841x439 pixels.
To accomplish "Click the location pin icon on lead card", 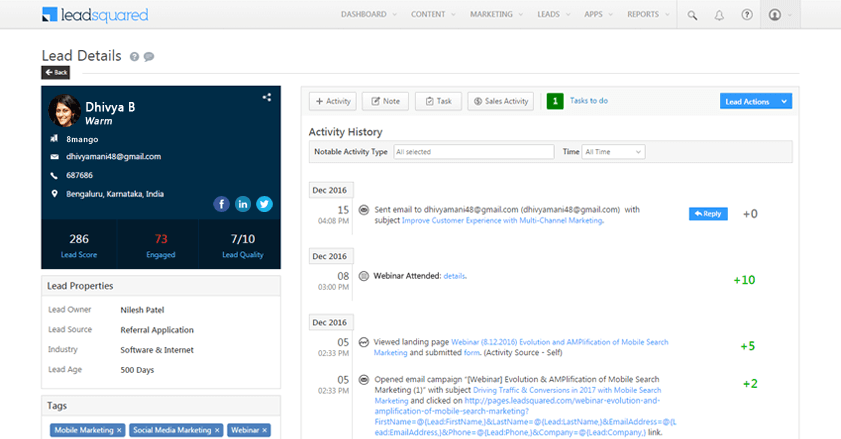I will point(54,194).
